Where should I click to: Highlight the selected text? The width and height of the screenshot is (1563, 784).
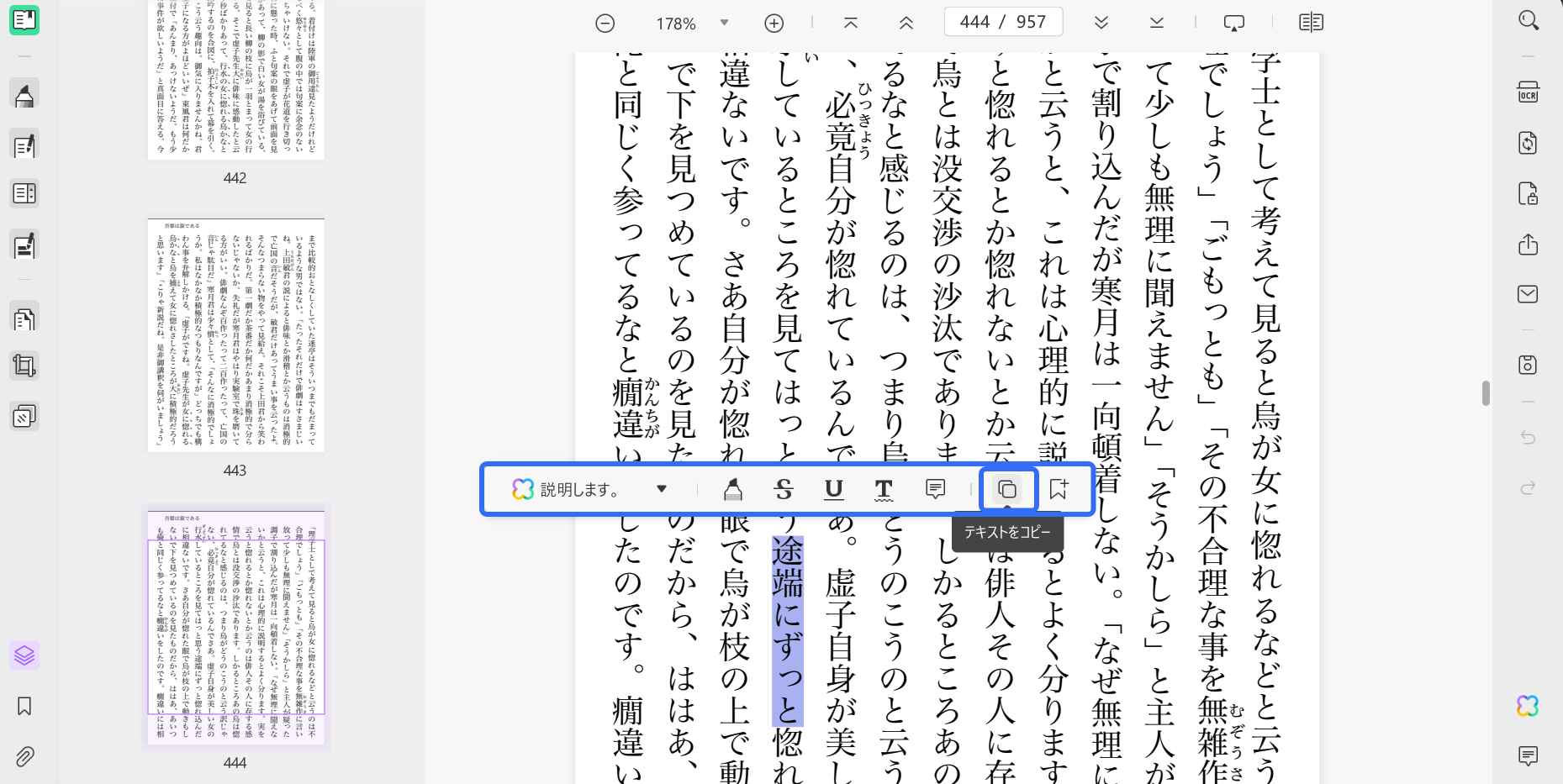click(x=733, y=489)
